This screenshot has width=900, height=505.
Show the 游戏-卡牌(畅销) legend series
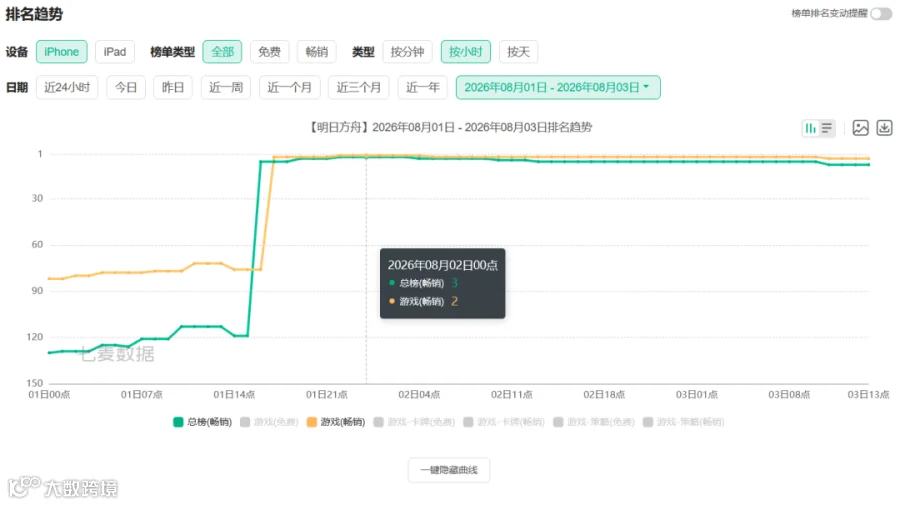coord(504,422)
